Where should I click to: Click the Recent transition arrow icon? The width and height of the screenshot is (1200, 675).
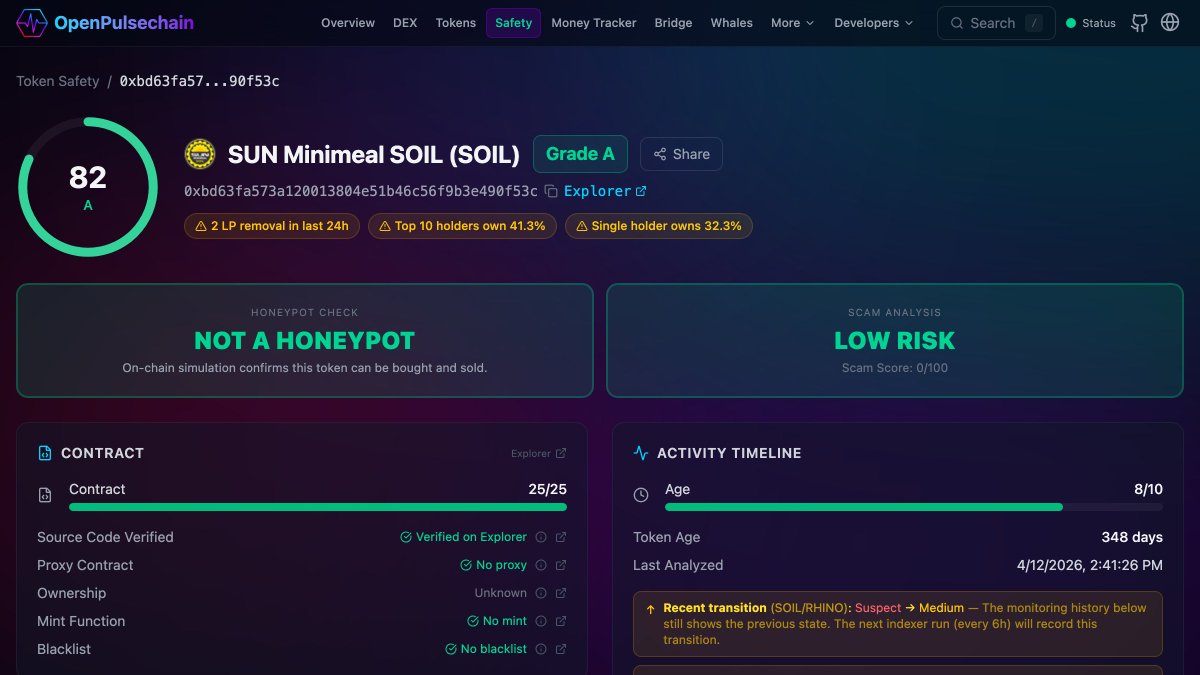point(651,608)
